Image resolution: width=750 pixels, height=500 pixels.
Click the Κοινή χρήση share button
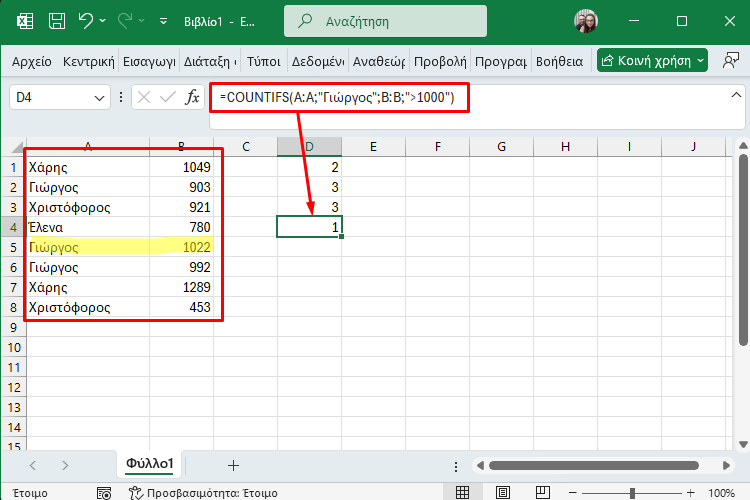point(652,61)
